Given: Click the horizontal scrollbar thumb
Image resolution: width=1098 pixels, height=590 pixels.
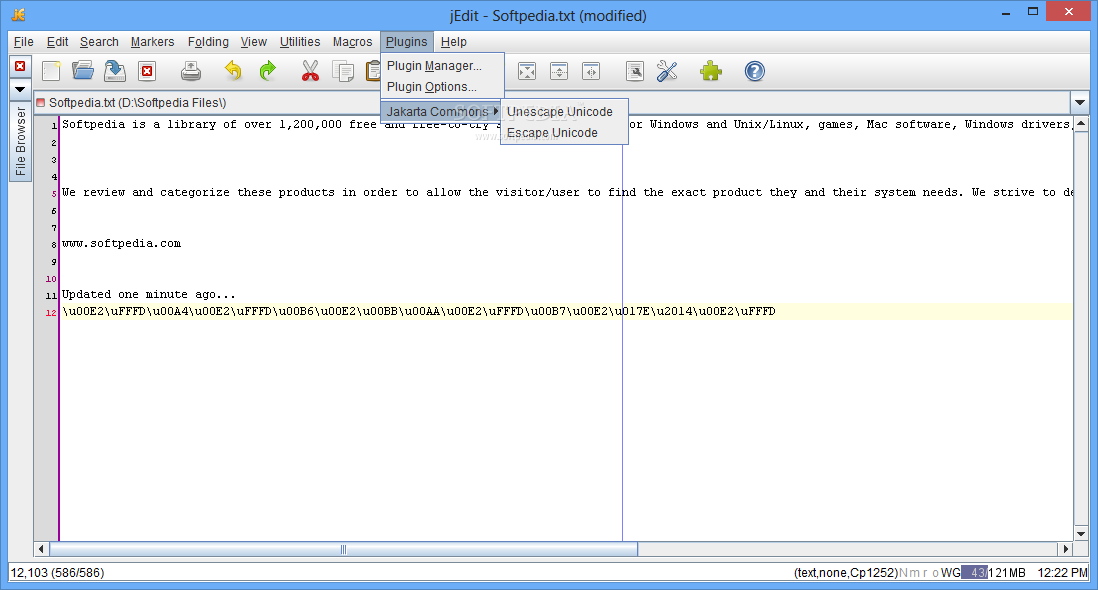Looking at the screenshot, I should coord(343,549).
